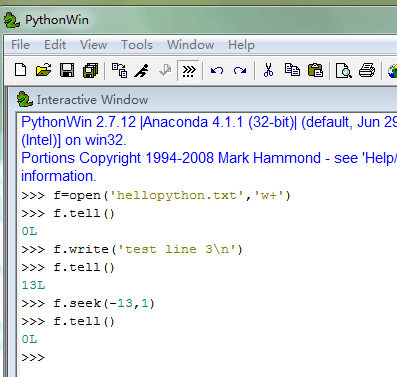Click the 13L output value
397x377 pixels.
point(33,285)
